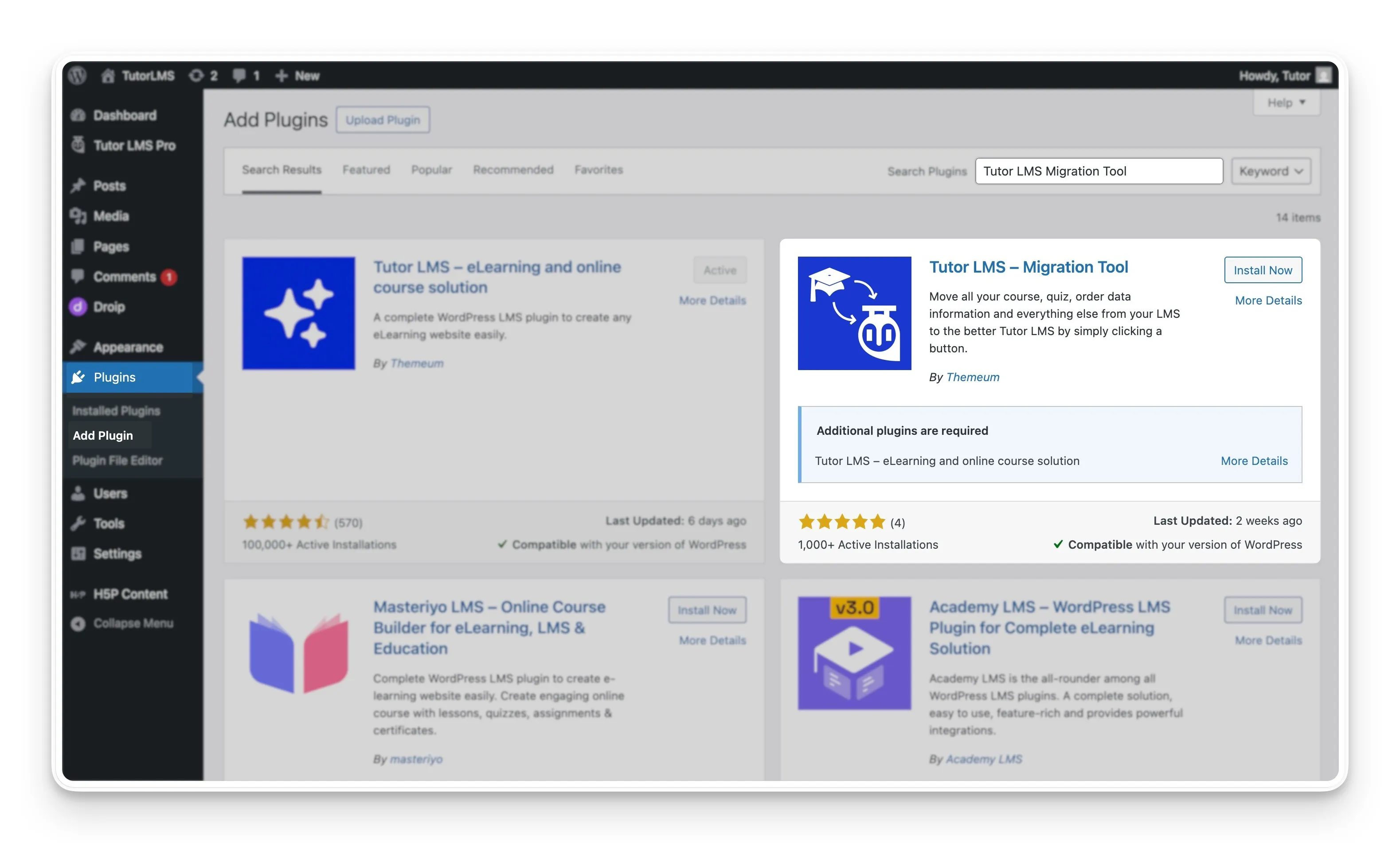The height and width of the screenshot is (843, 1400).
Task: Switch to the Popular tab
Action: point(432,170)
